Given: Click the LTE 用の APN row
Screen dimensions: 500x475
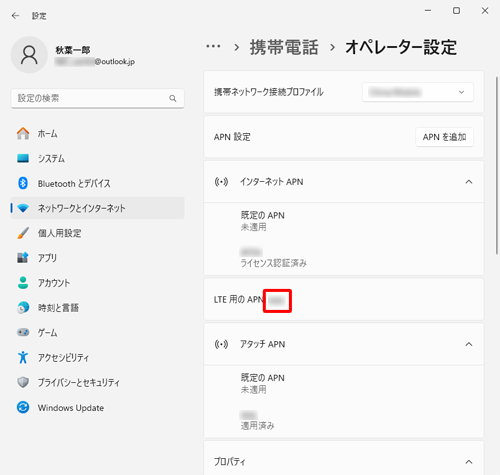Looking at the screenshot, I should pos(344,299).
